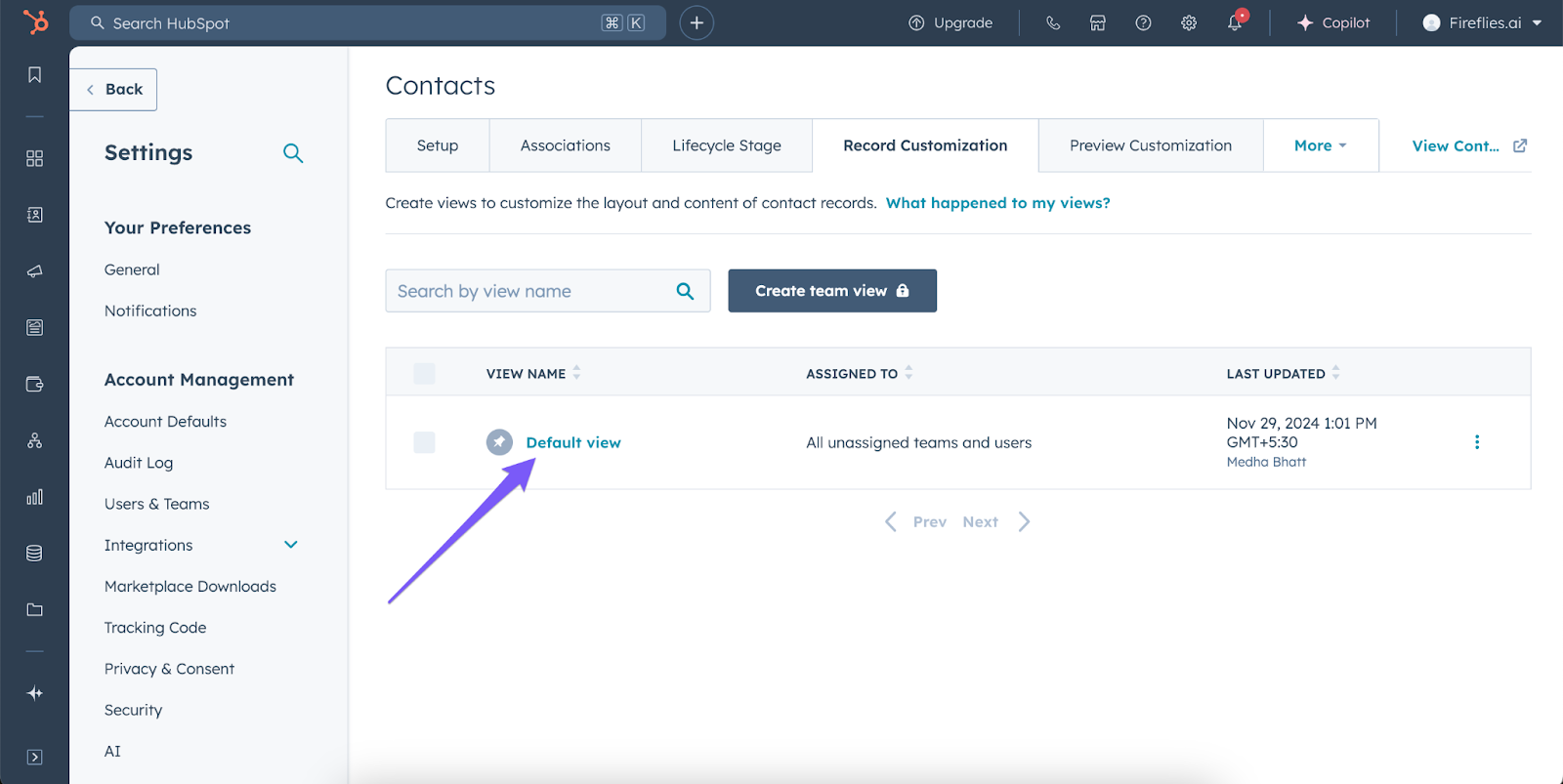Open the notifications bell

(1235, 23)
